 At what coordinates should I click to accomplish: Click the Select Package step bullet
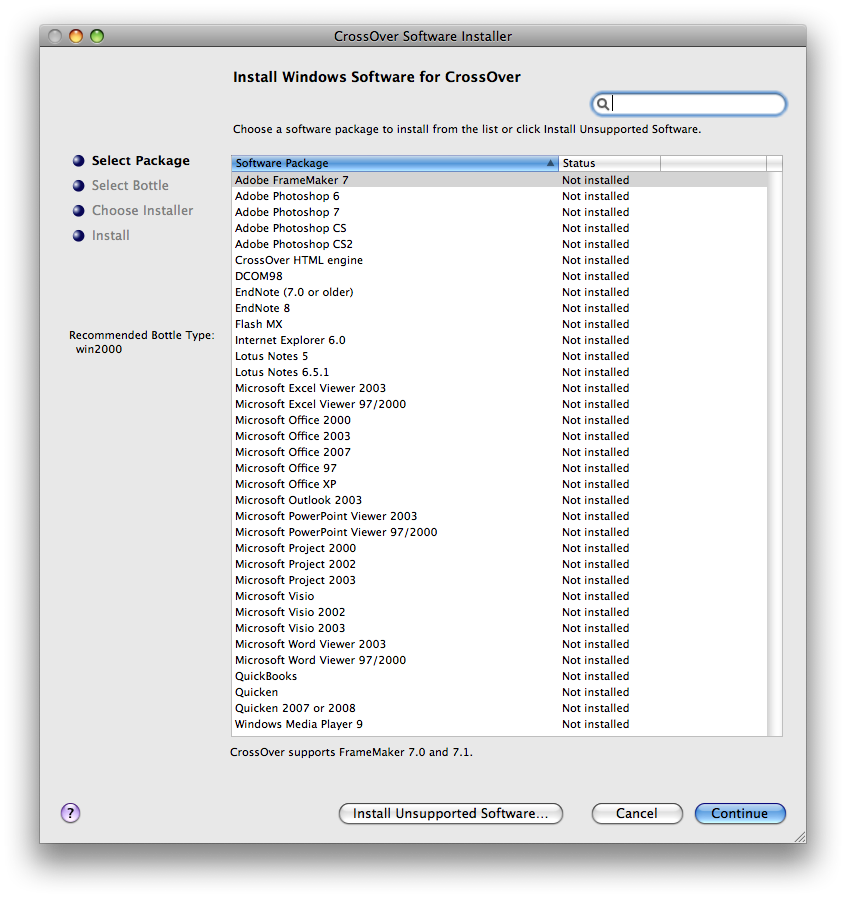pos(79,160)
